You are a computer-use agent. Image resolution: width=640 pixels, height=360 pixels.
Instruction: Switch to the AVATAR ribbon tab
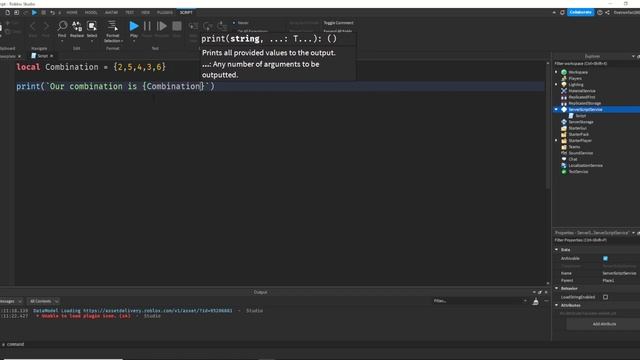[x=111, y=13]
